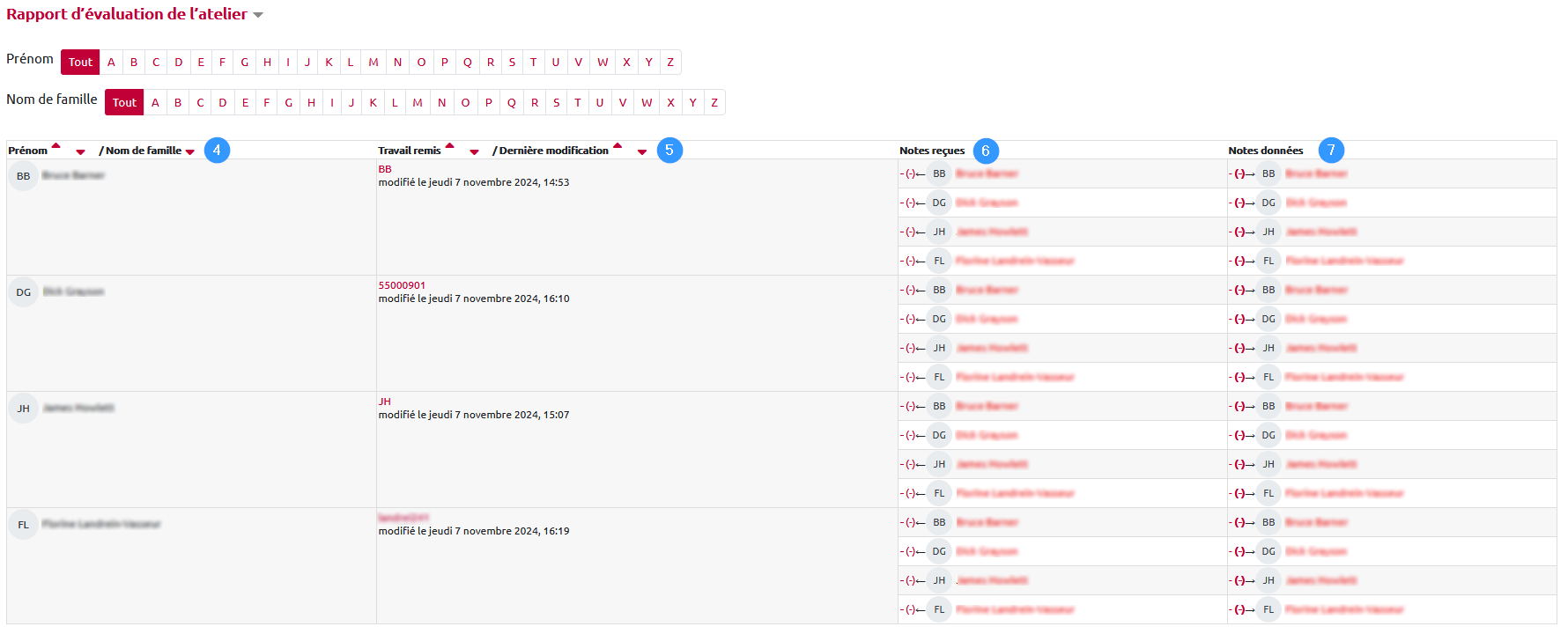The image size is (1568, 634).
Task: Sort Dernière modification ascending with up arrow
Action: pyautogui.click(x=618, y=146)
